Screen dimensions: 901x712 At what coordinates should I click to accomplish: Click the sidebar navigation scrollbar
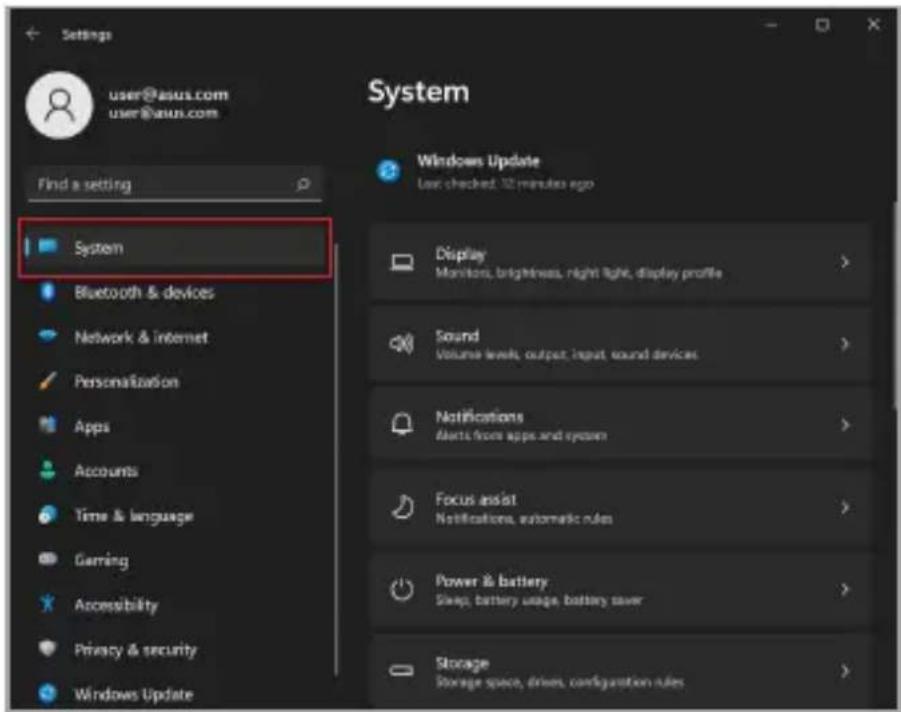pos(336,460)
